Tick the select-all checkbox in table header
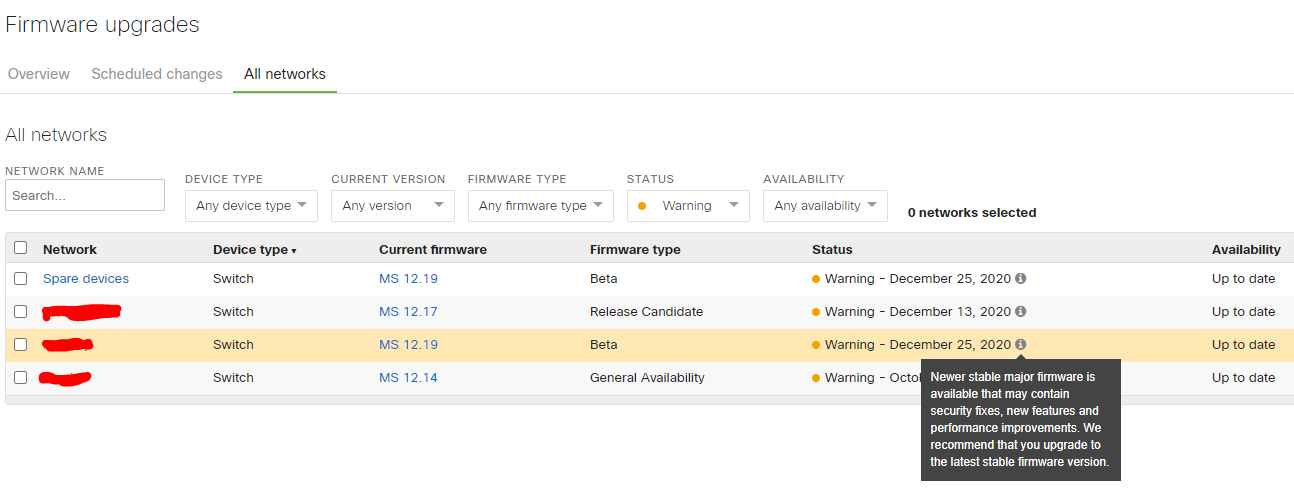 coord(20,248)
